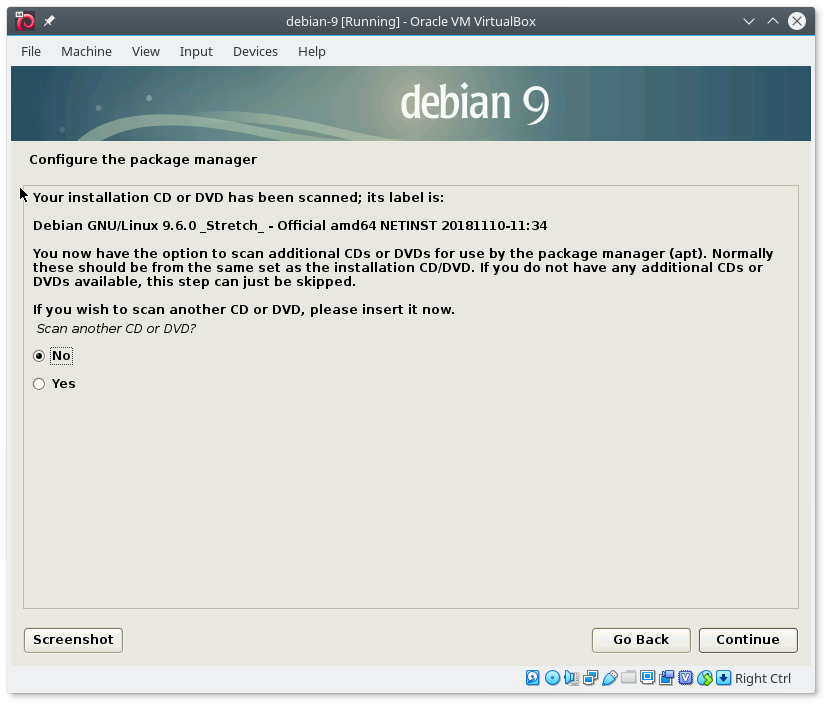Select the "No" radio option
The height and width of the screenshot is (706, 828).
pyautogui.click(x=39, y=356)
